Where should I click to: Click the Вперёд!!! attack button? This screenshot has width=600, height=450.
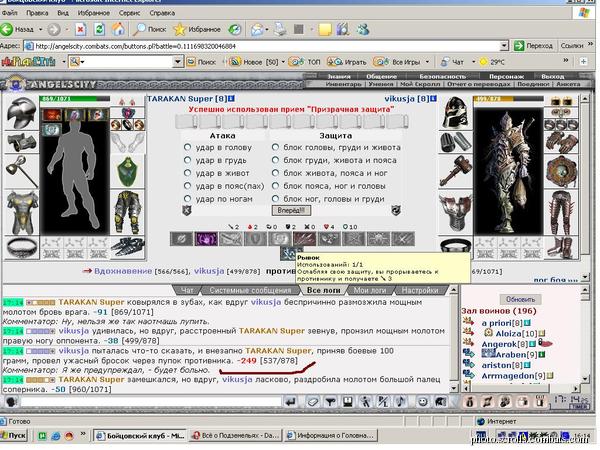291,210
